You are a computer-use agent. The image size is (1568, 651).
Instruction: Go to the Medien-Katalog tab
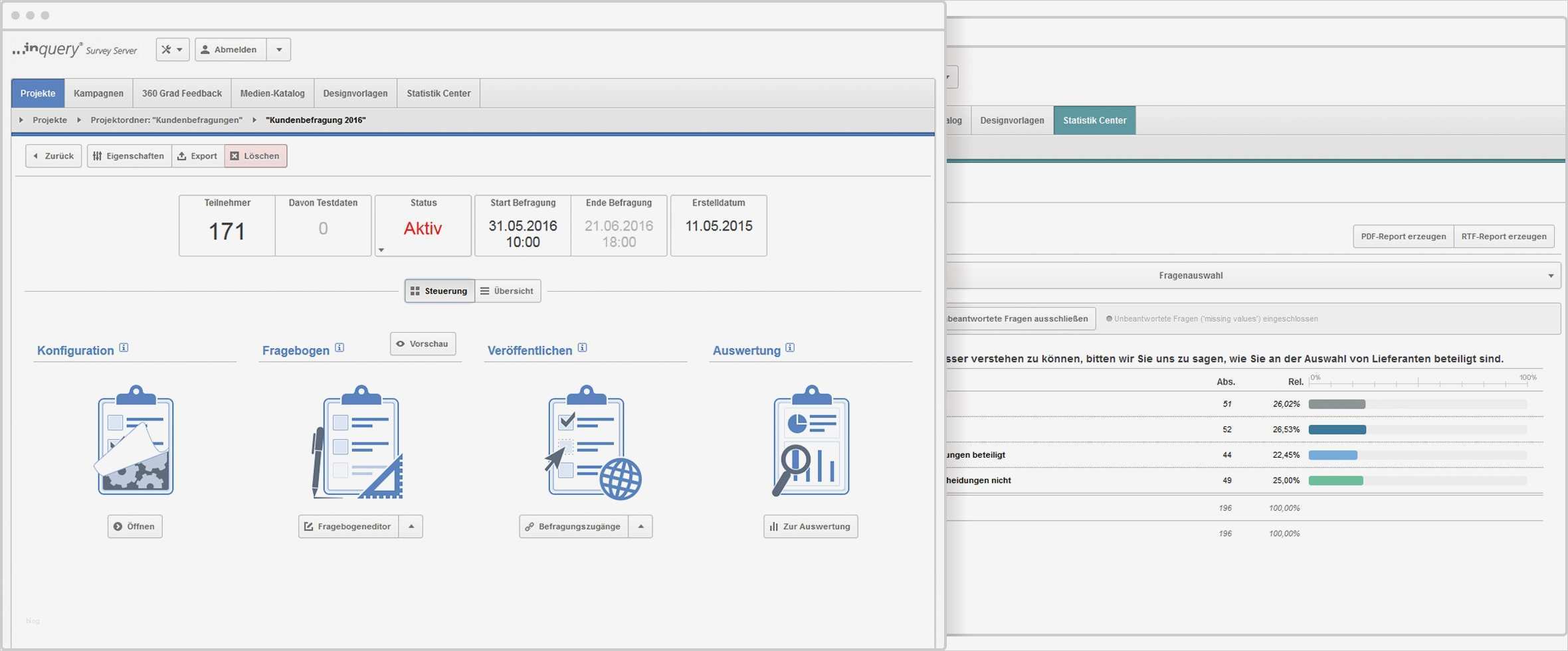tap(272, 94)
